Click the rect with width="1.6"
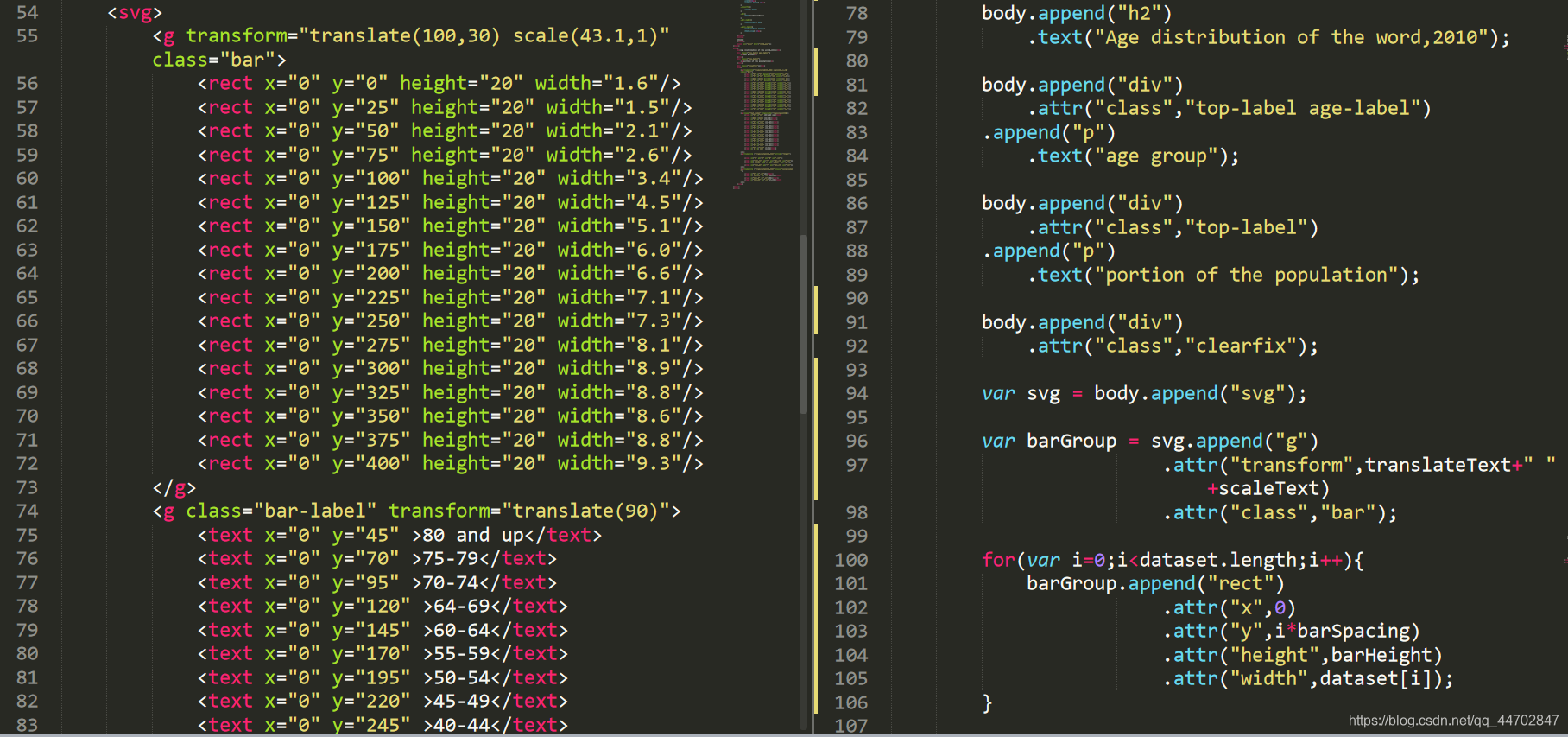 (439, 84)
